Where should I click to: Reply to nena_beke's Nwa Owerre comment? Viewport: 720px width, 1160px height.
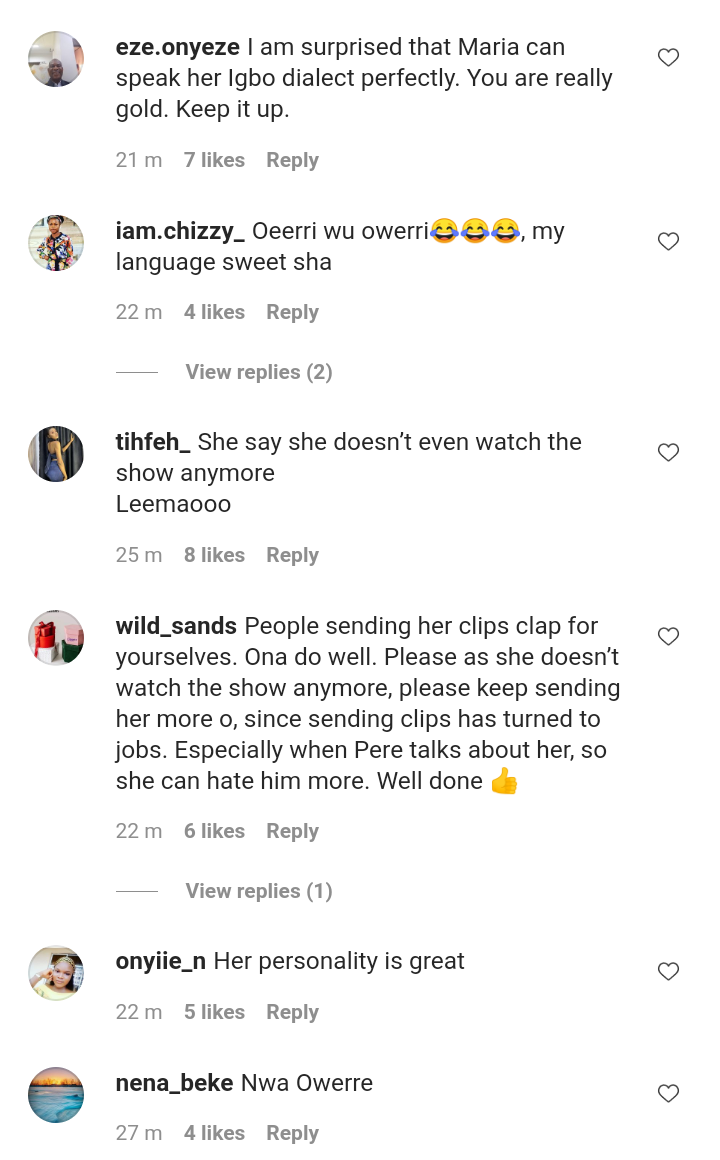pyautogui.click(x=292, y=1133)
